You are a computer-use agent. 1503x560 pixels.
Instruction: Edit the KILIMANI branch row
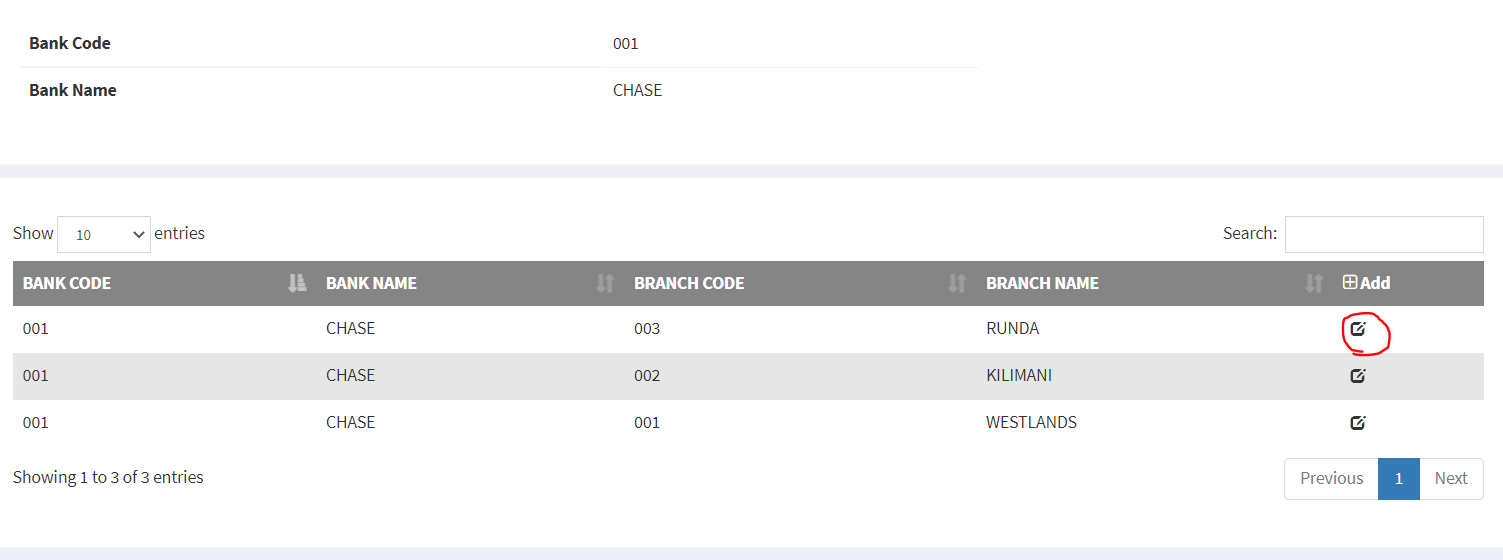(x=1357, y=376)
